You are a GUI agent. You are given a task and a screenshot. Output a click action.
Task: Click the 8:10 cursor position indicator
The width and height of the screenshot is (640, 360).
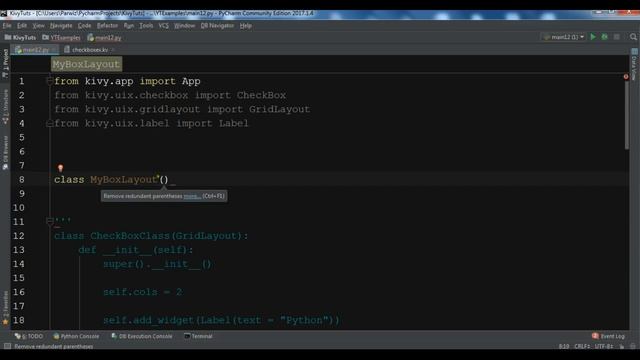tap(564, 347)
